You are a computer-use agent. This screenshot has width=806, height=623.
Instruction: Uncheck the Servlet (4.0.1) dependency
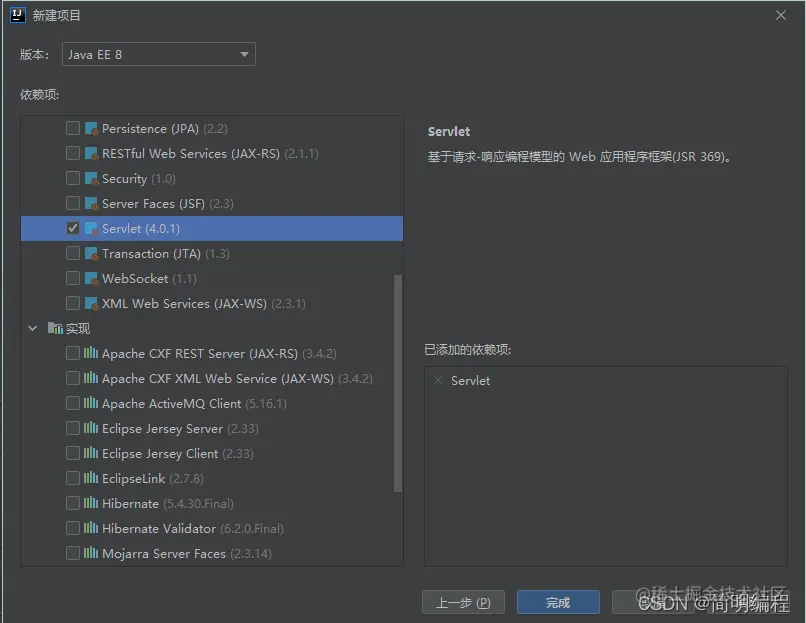[x=72, y=228]
